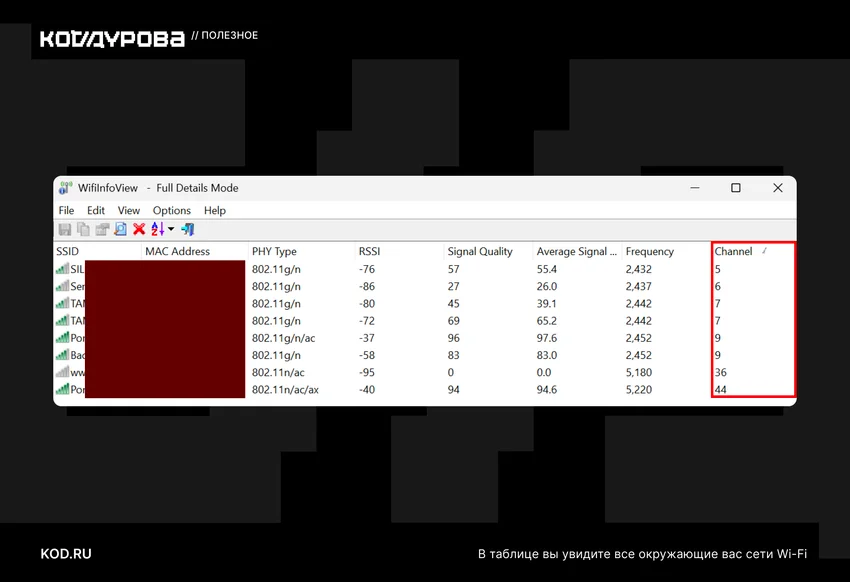Click the 802.11n/ac PHY type cell
This screenshot has height=582, width=850.
pyautogui.click(x=278, y=372)
